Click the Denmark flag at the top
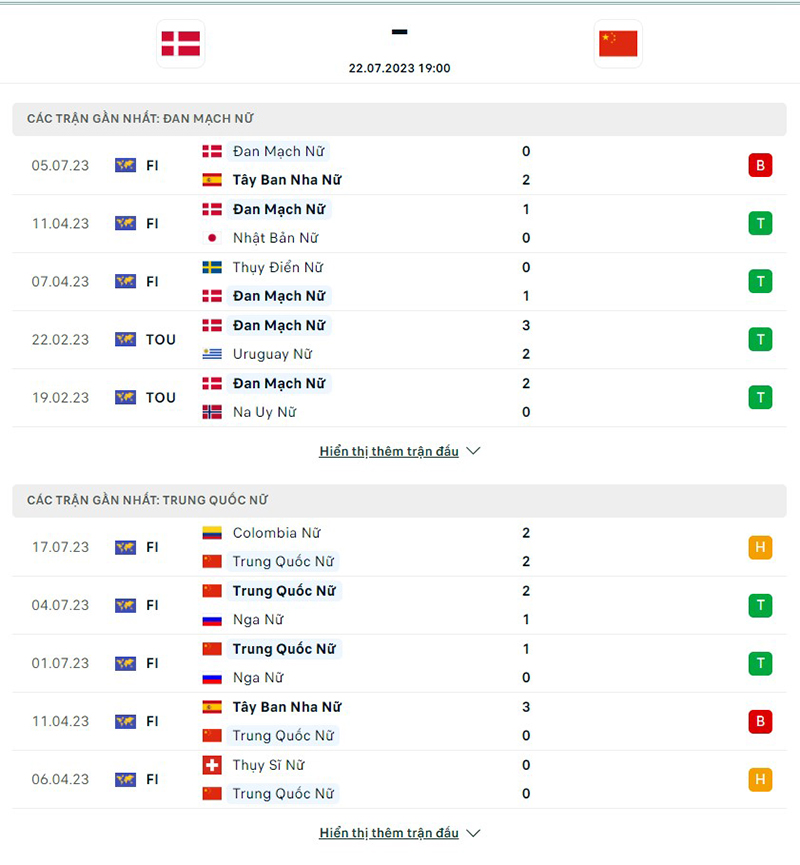The height and width of the screenshot is (865, 800). coord(180,44)
